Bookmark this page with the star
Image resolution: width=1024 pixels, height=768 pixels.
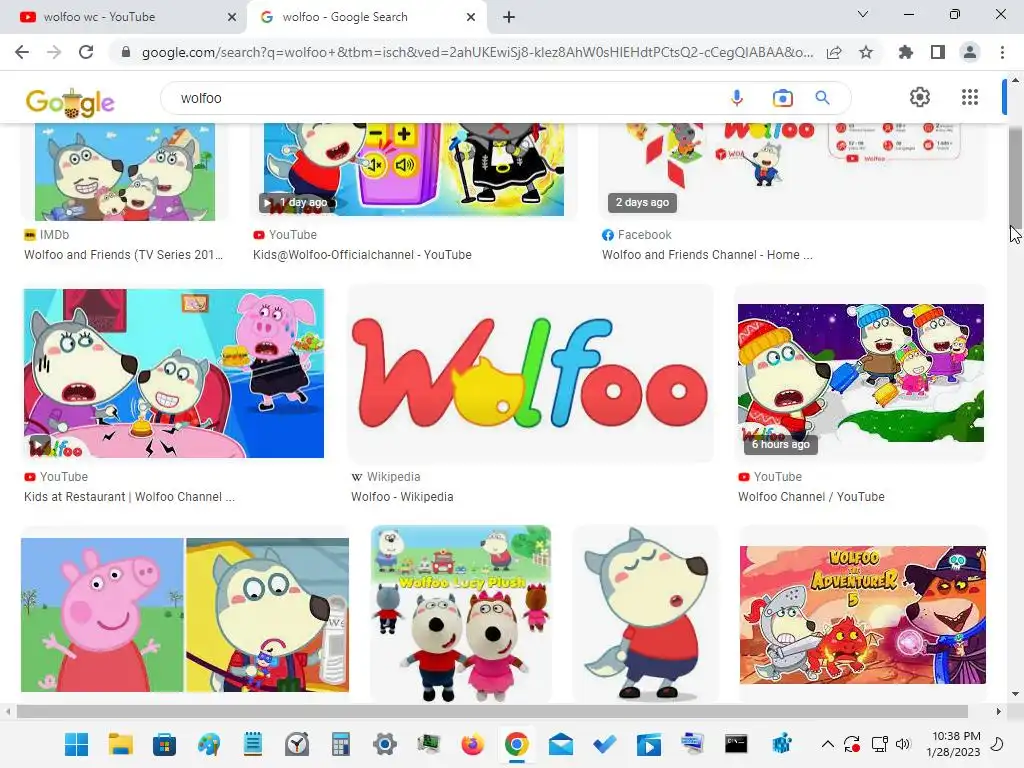click(x=866, y=52)
